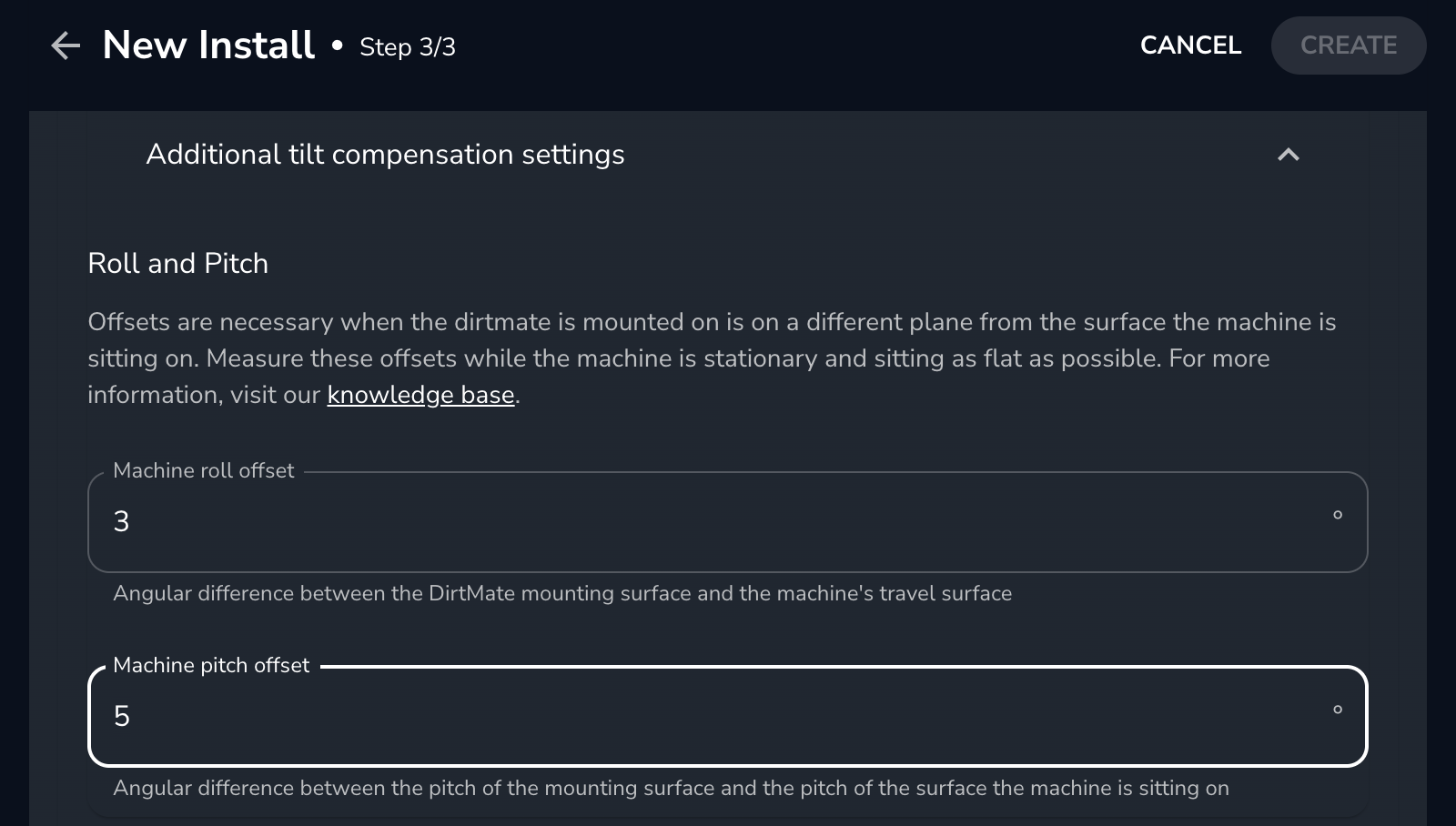Screen dimensions: 1456x826
Task: Click the Roll and Pitch heading
Action: coord(177,264)
